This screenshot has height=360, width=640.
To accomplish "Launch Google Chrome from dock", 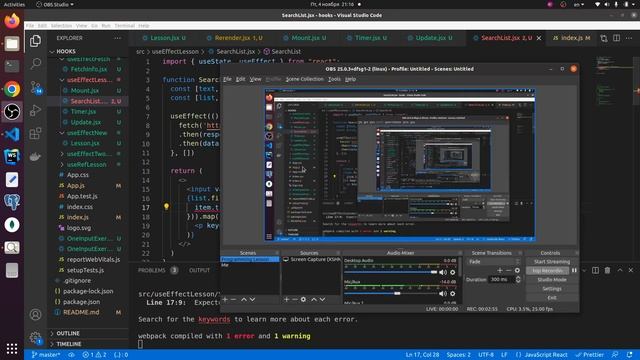I will (x=12, y=89).
